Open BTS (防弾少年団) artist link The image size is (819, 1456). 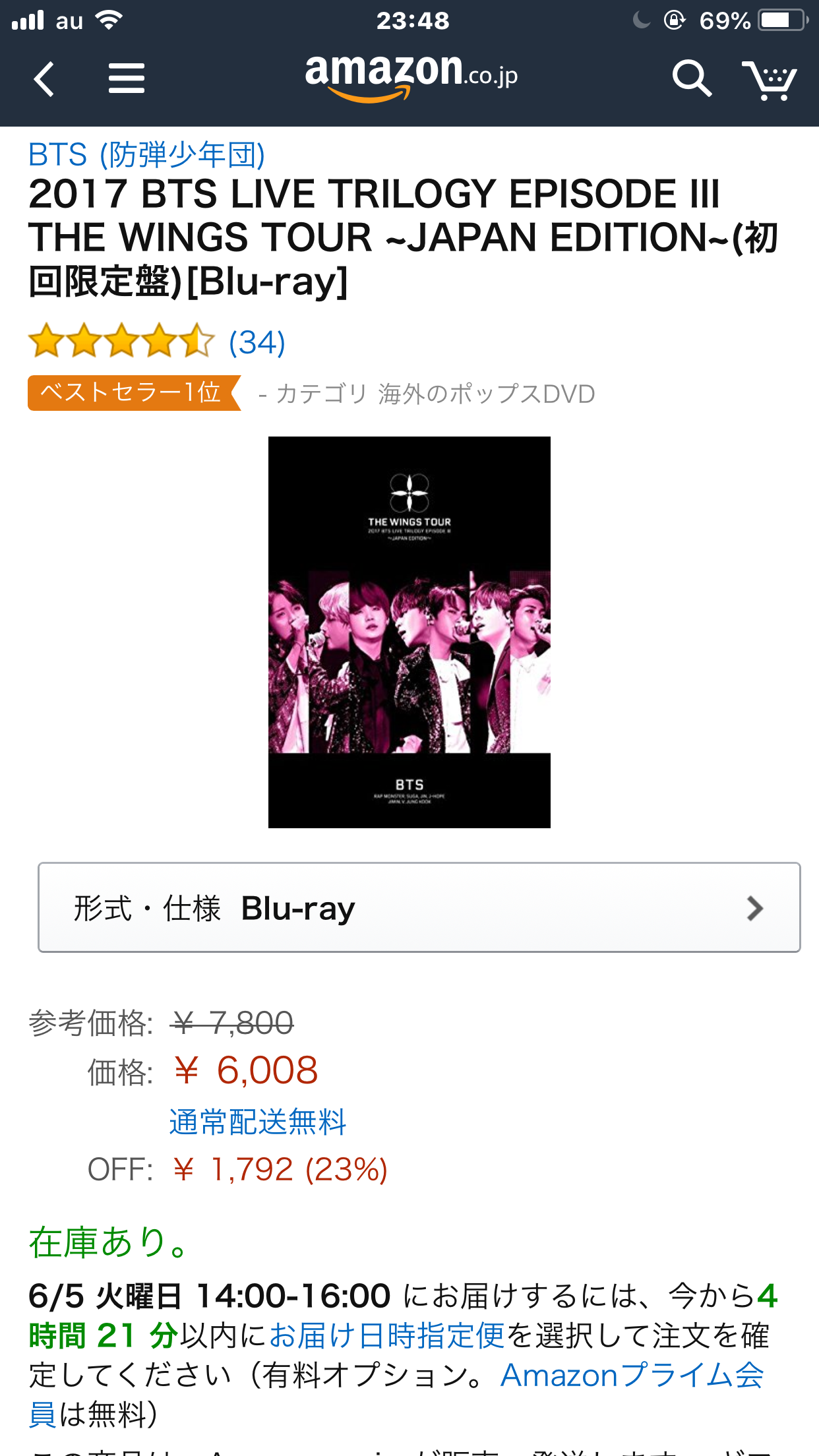(x=146, y=155)
